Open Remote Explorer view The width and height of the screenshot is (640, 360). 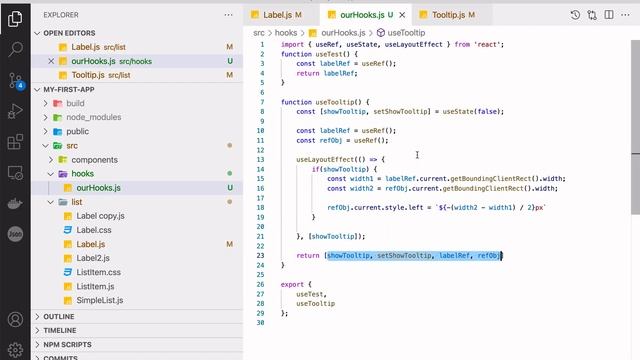click(15, 173)
